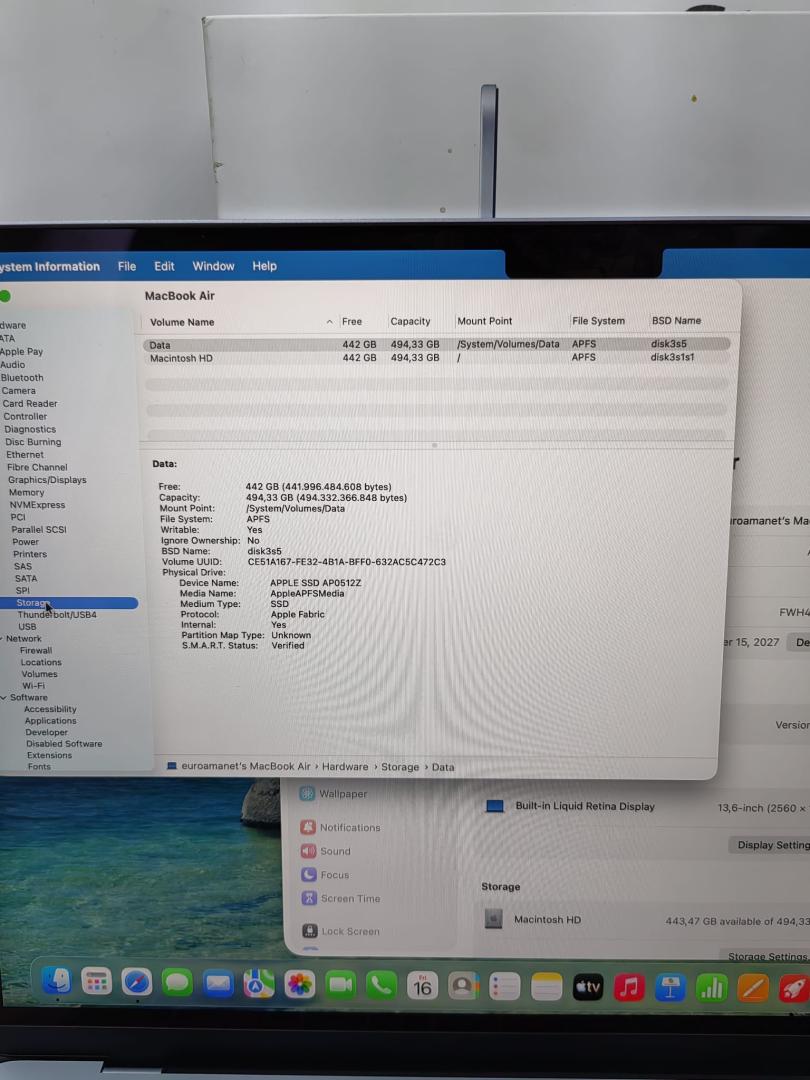The image size is (810, 1080).
Task: Select Firewall under Network
Action: 36,650
